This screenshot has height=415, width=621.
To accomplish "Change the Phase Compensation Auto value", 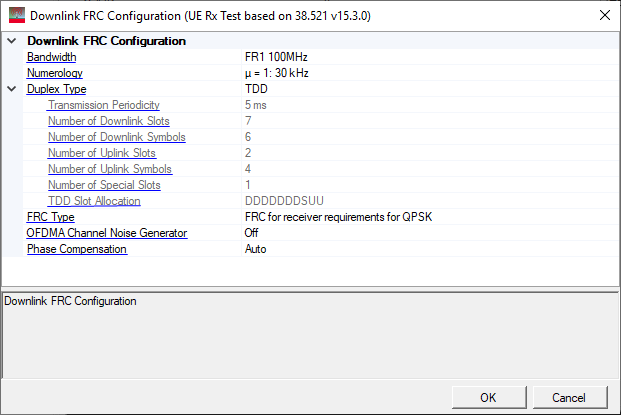I will click(430, 249).
